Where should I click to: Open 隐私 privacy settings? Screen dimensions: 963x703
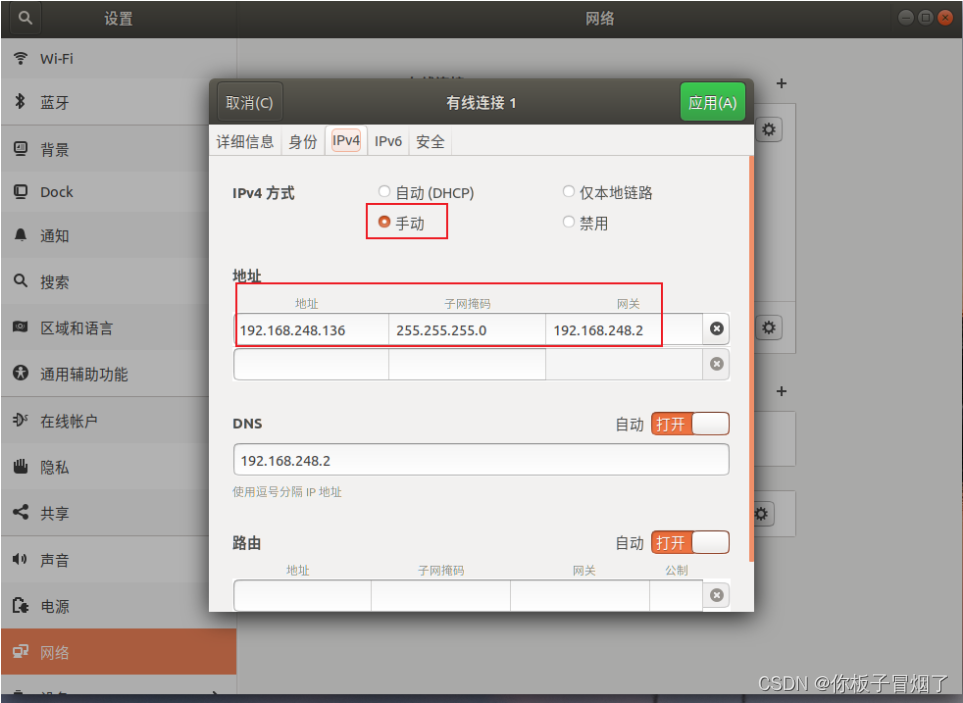[x=119, y=467]
